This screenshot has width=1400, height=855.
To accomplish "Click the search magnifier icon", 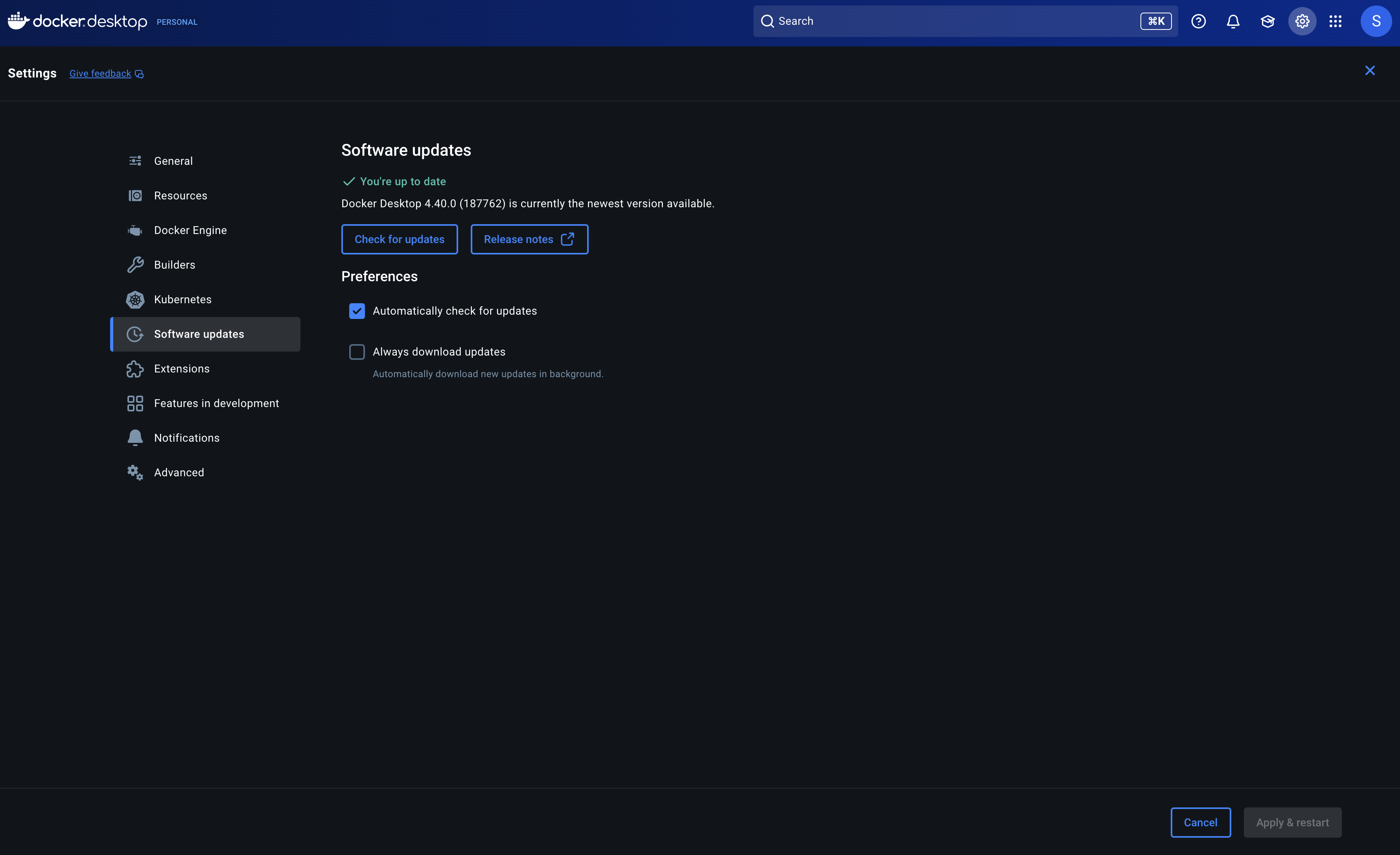I will [x=767, y=21].
